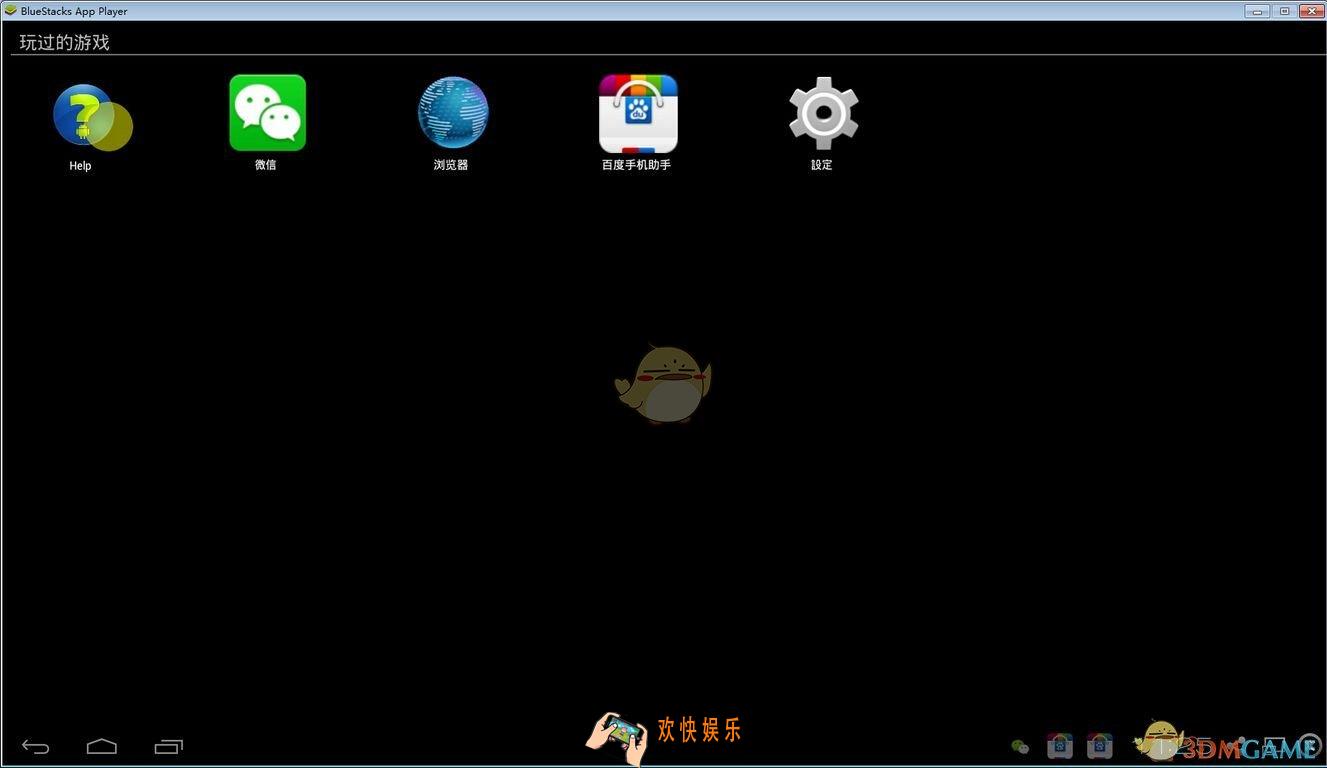Open the 百度手机助手 app
This screenshot has height=768, width=1327.
[x=638, y=113]
